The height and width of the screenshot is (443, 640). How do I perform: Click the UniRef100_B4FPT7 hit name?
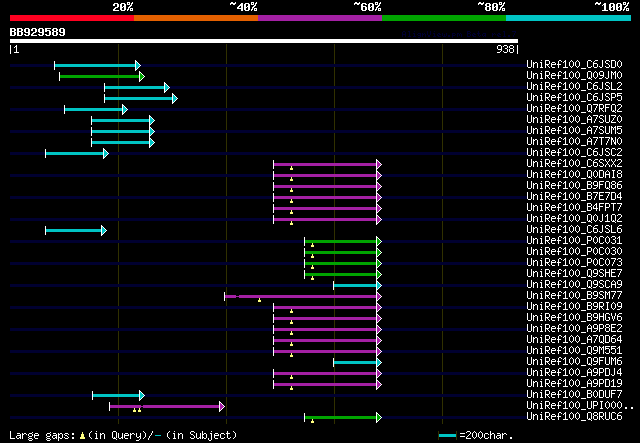pos(574,207)
